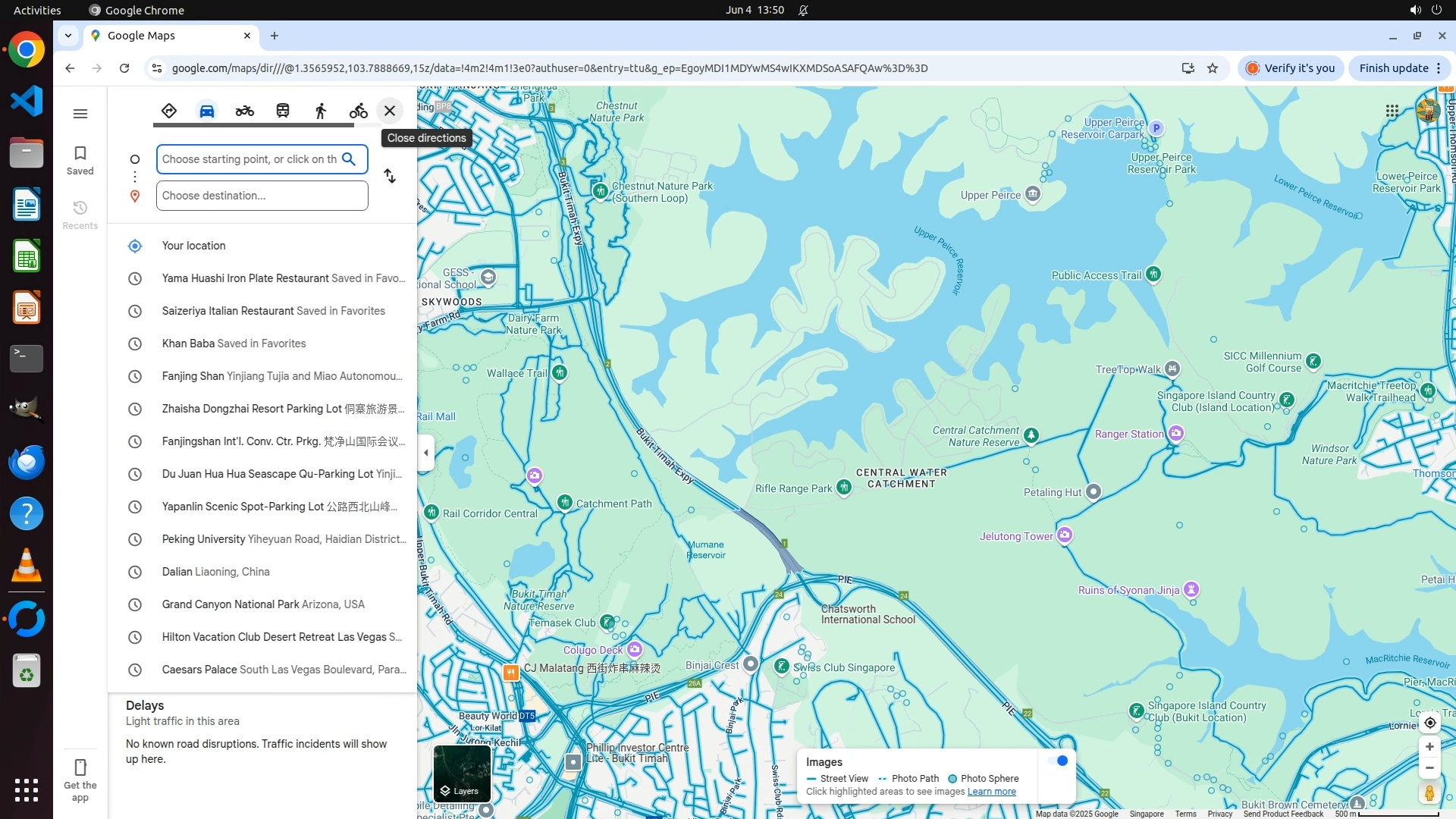Zoom in the map with plus
The width and height of the screenshot is (1456, 819).
(1429, 747)
